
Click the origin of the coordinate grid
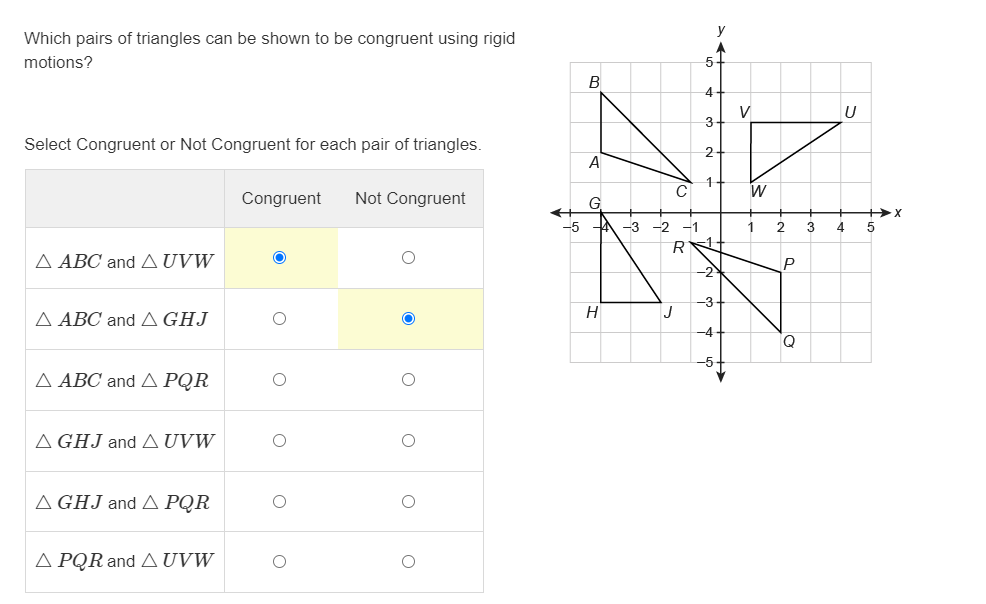(721, 212)
